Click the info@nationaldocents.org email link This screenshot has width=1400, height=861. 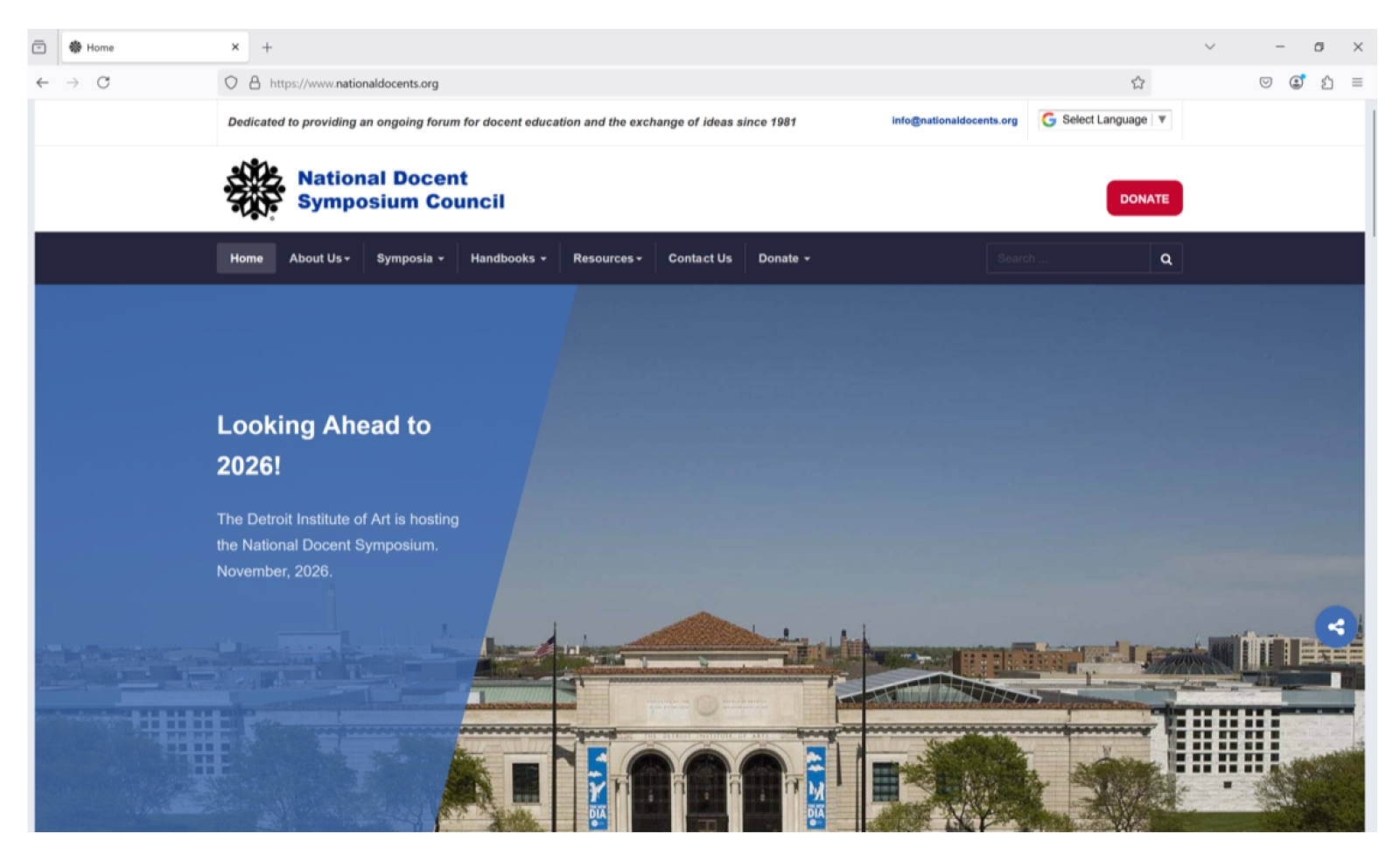(955, 121)
